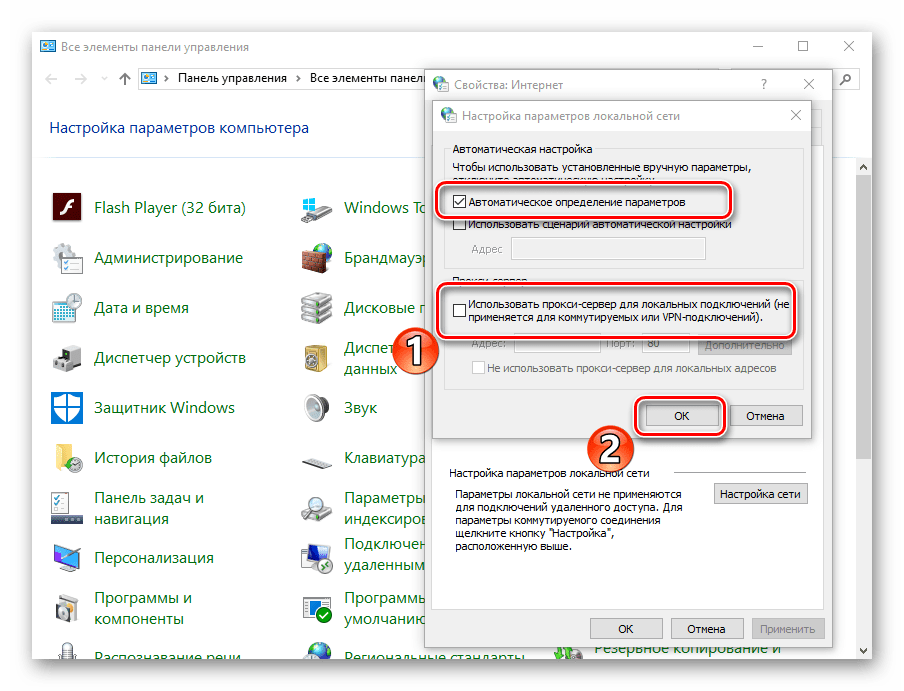Screen dimensions: 904x691
Task: Click the scrollbar up arrow in Control Panel
Action: coord(863,167)
